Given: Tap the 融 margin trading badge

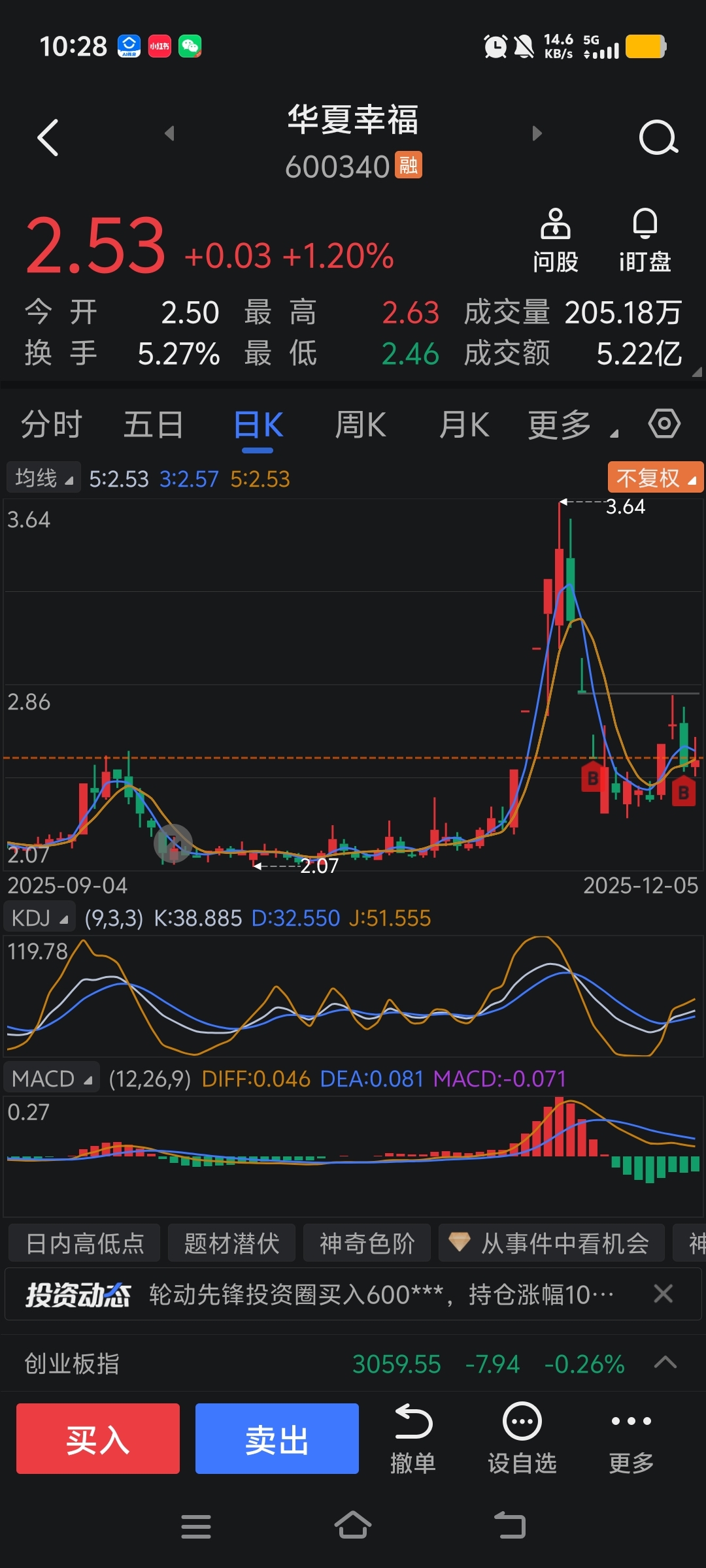Looking at the screenshot, I should (x=409, y=165).
